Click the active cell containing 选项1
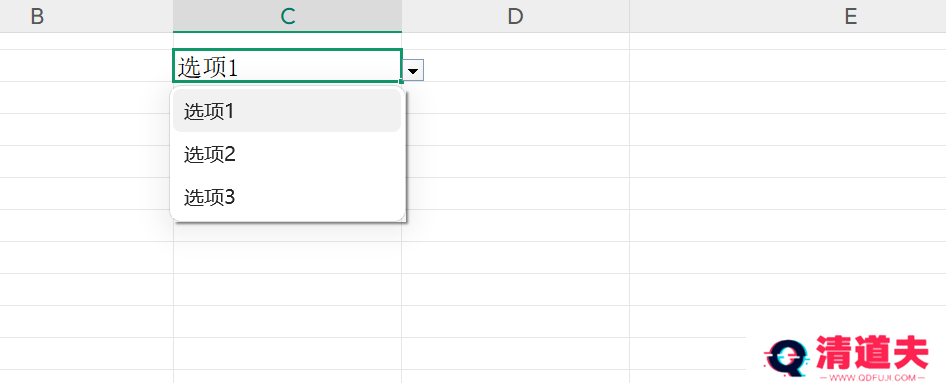The height and width of the screenshot is (383, 946). pos(287,66)
